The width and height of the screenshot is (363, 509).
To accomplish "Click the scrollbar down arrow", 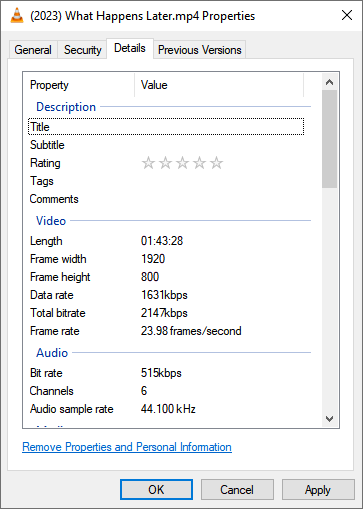I will click(x=329, y=419).
